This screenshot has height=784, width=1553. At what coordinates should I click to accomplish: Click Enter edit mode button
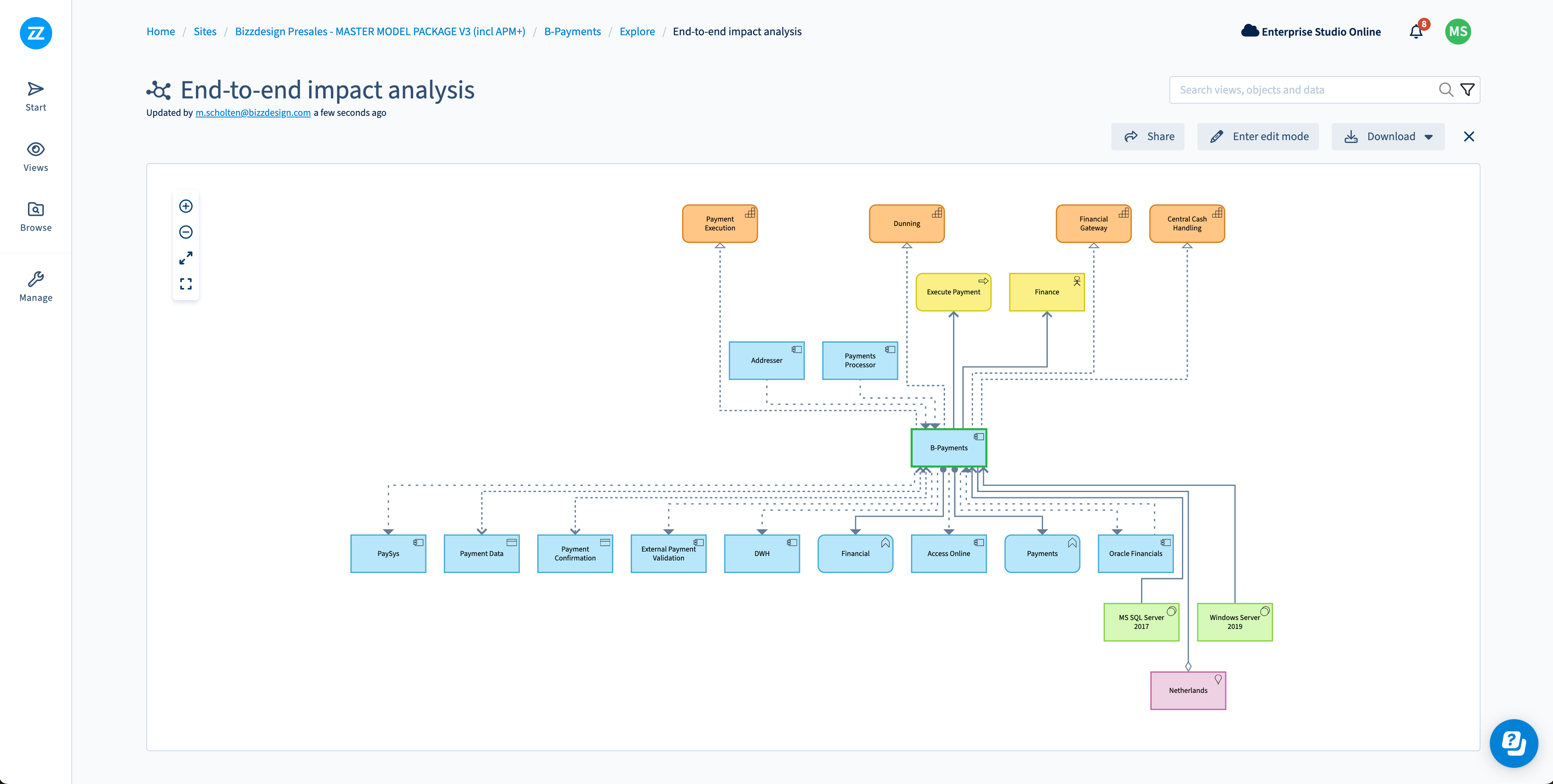(1258, 137)
